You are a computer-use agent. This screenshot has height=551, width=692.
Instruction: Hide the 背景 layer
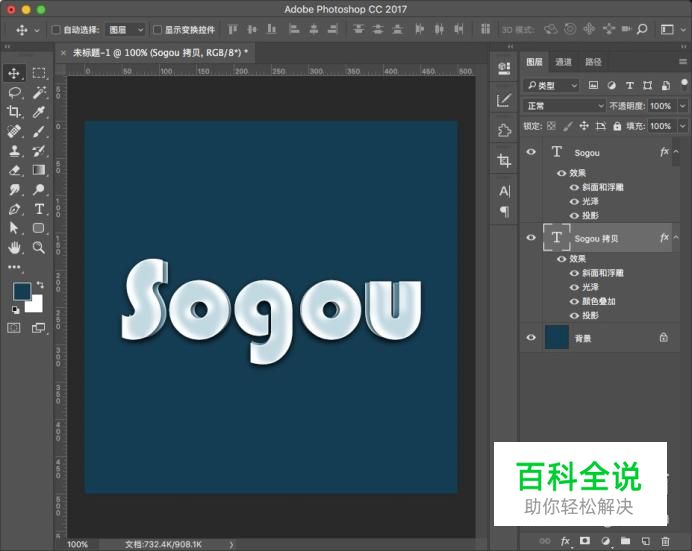(531, 337)
